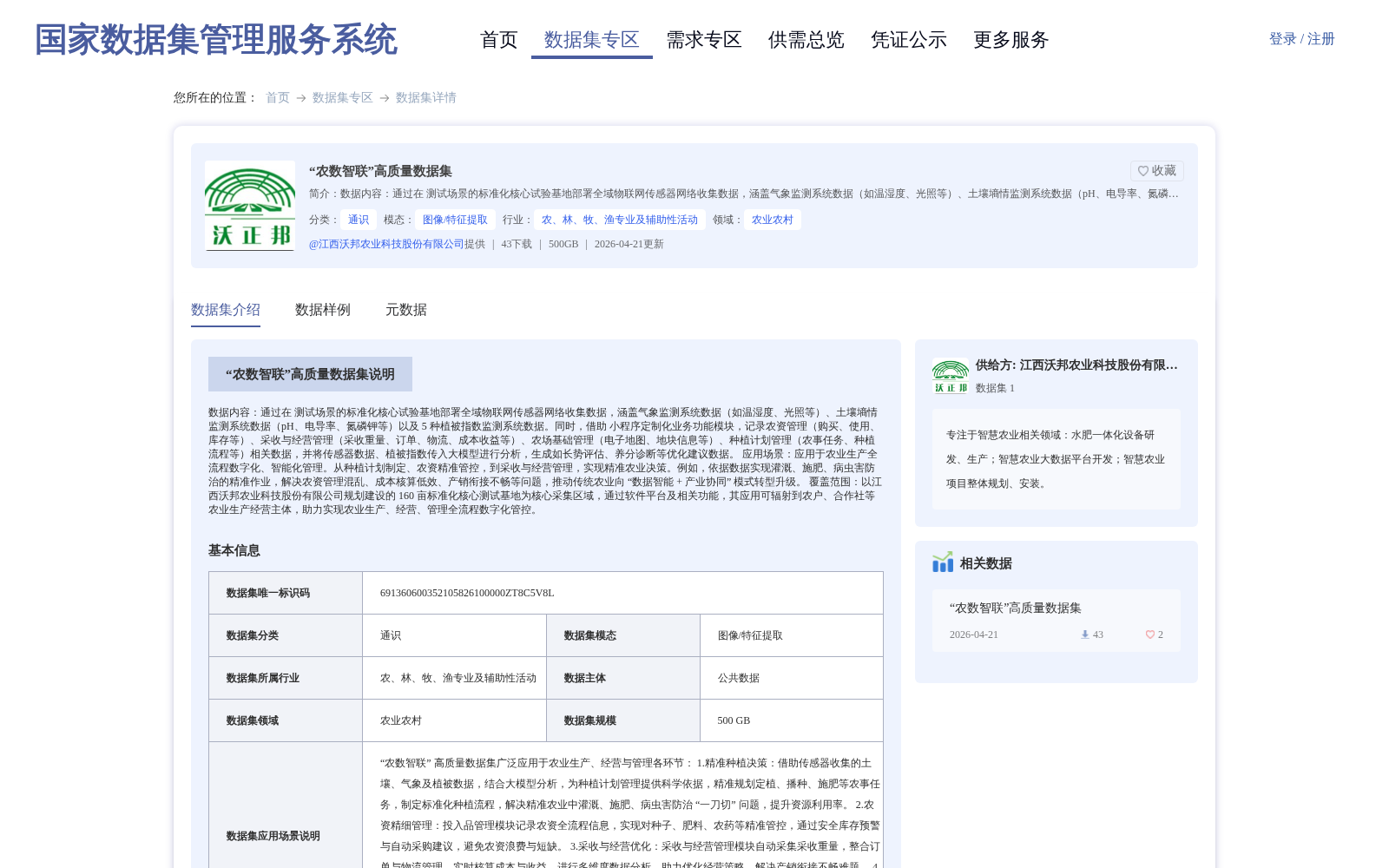Viewport: 1389px width, 868px height.
Task: Click the heart icon on 收藏 button
Action: (x=1143, y=171)
